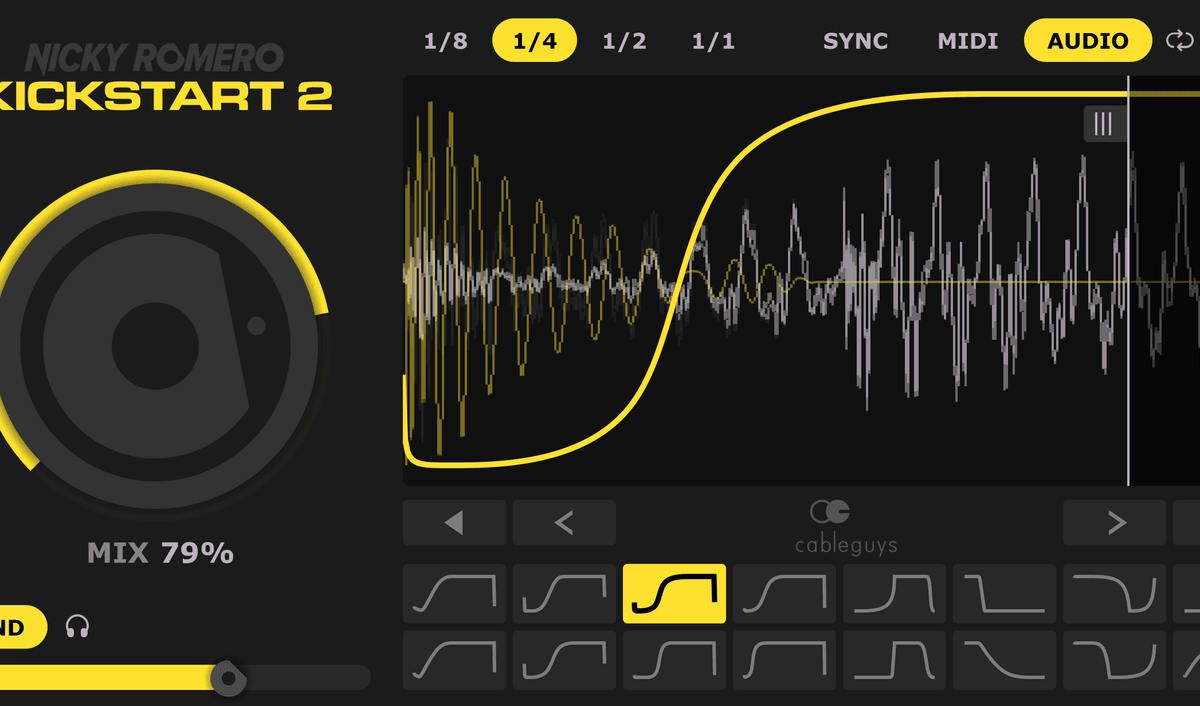The width and height of the screenshot is (1200, 706).
Task: Set the rate to 1/2
Action: pos(624,41)
